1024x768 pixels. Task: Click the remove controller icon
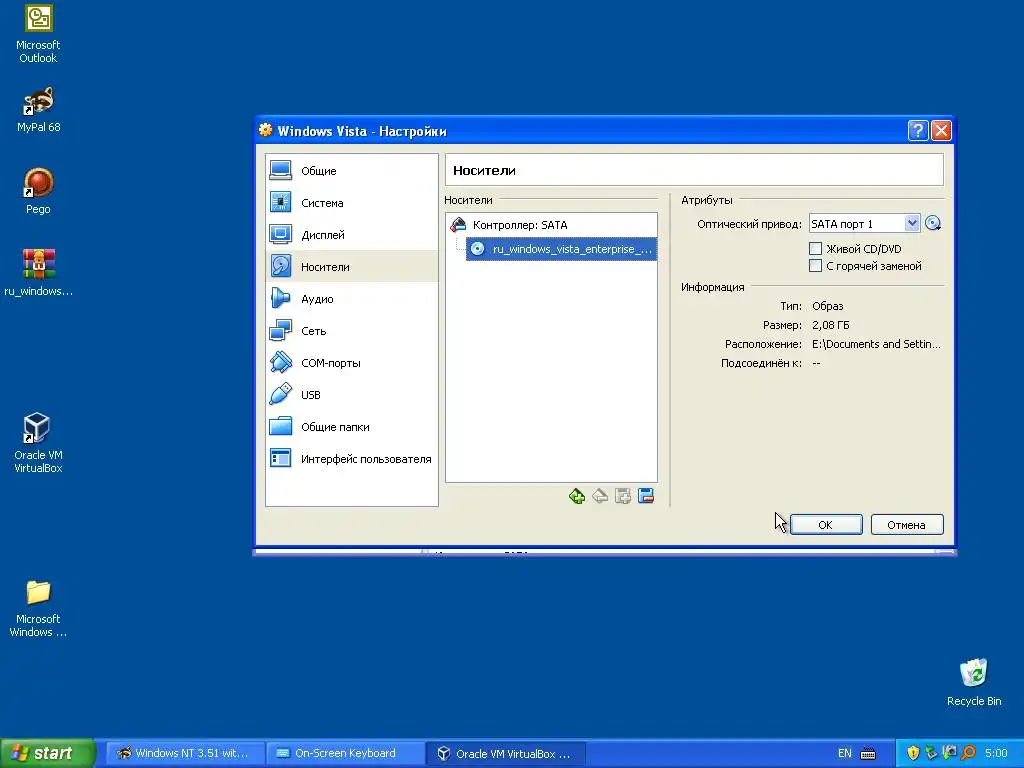tap(646, 496)
